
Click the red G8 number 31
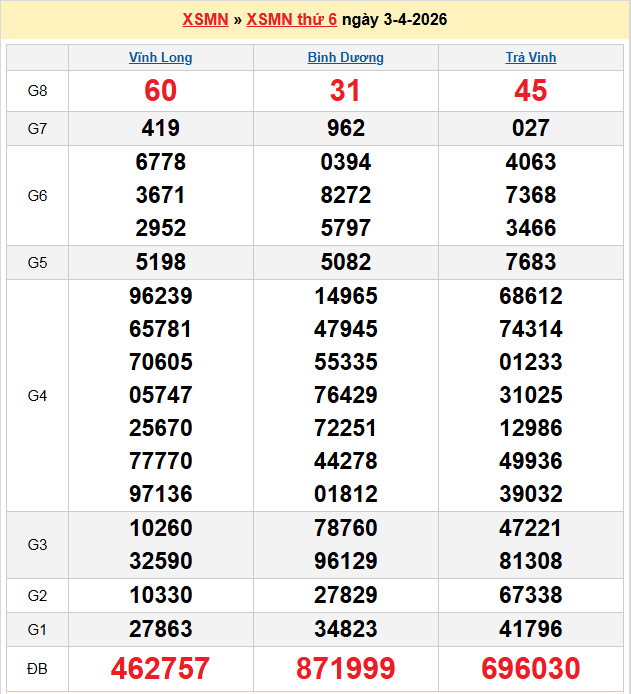click(x=345, y=91)
